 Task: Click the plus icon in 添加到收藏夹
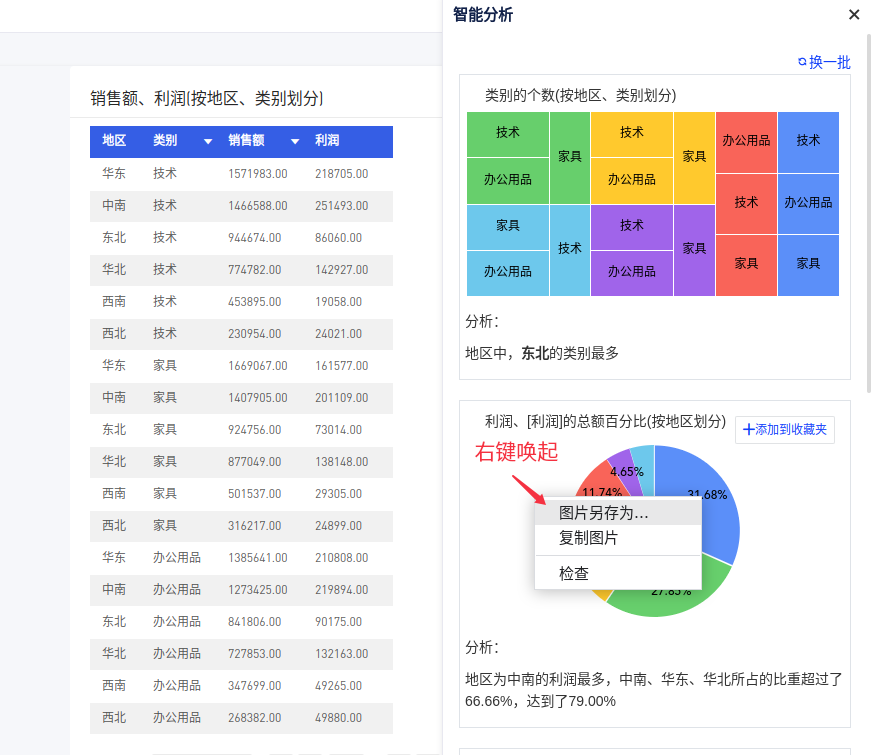748,430
